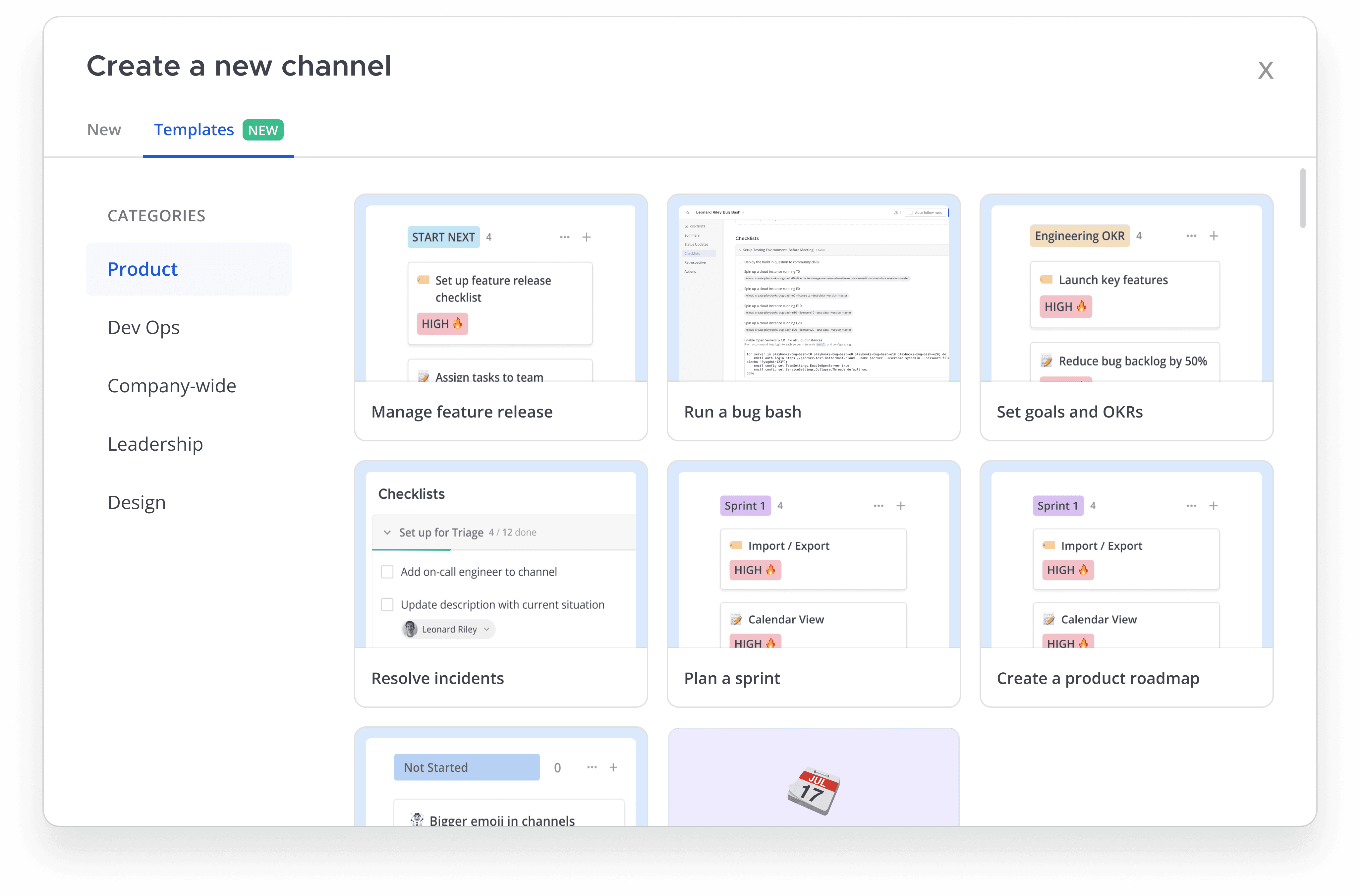Click the Not Started blue status label

[x=466, y=767]
